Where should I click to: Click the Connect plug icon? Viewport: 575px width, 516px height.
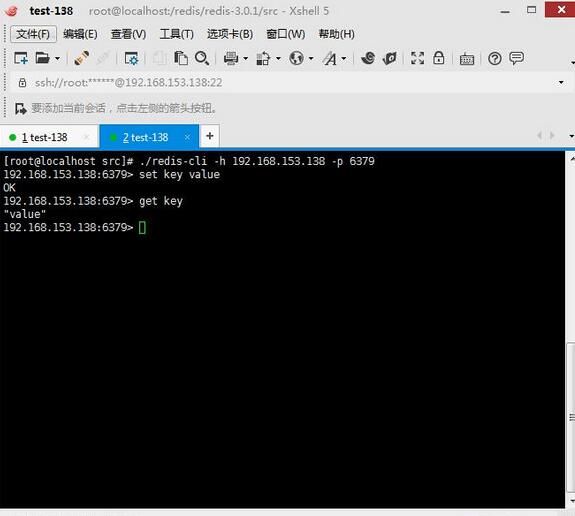(x=81, y=58)
